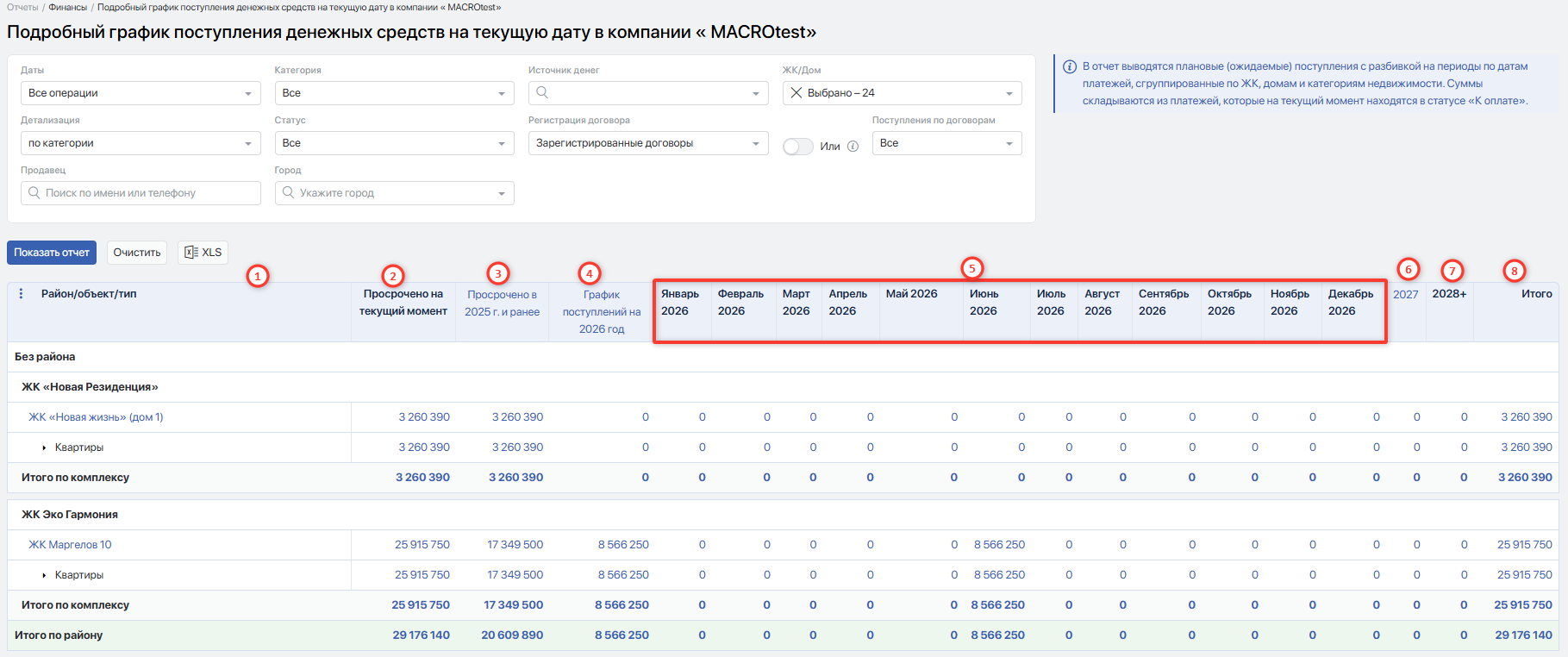Click the Июнь value 8 566 250 for ЖК Маргелов 10
Screen dimensions: 1568x657
point(1000,545)
